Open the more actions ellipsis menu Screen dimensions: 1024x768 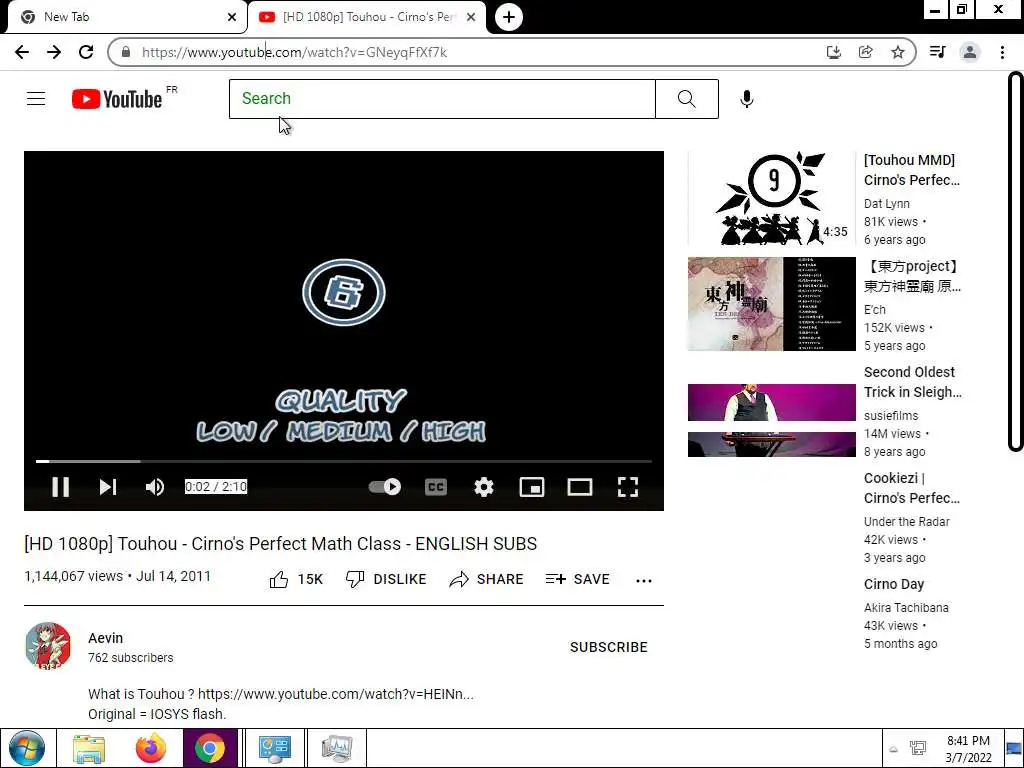(643, 581)
